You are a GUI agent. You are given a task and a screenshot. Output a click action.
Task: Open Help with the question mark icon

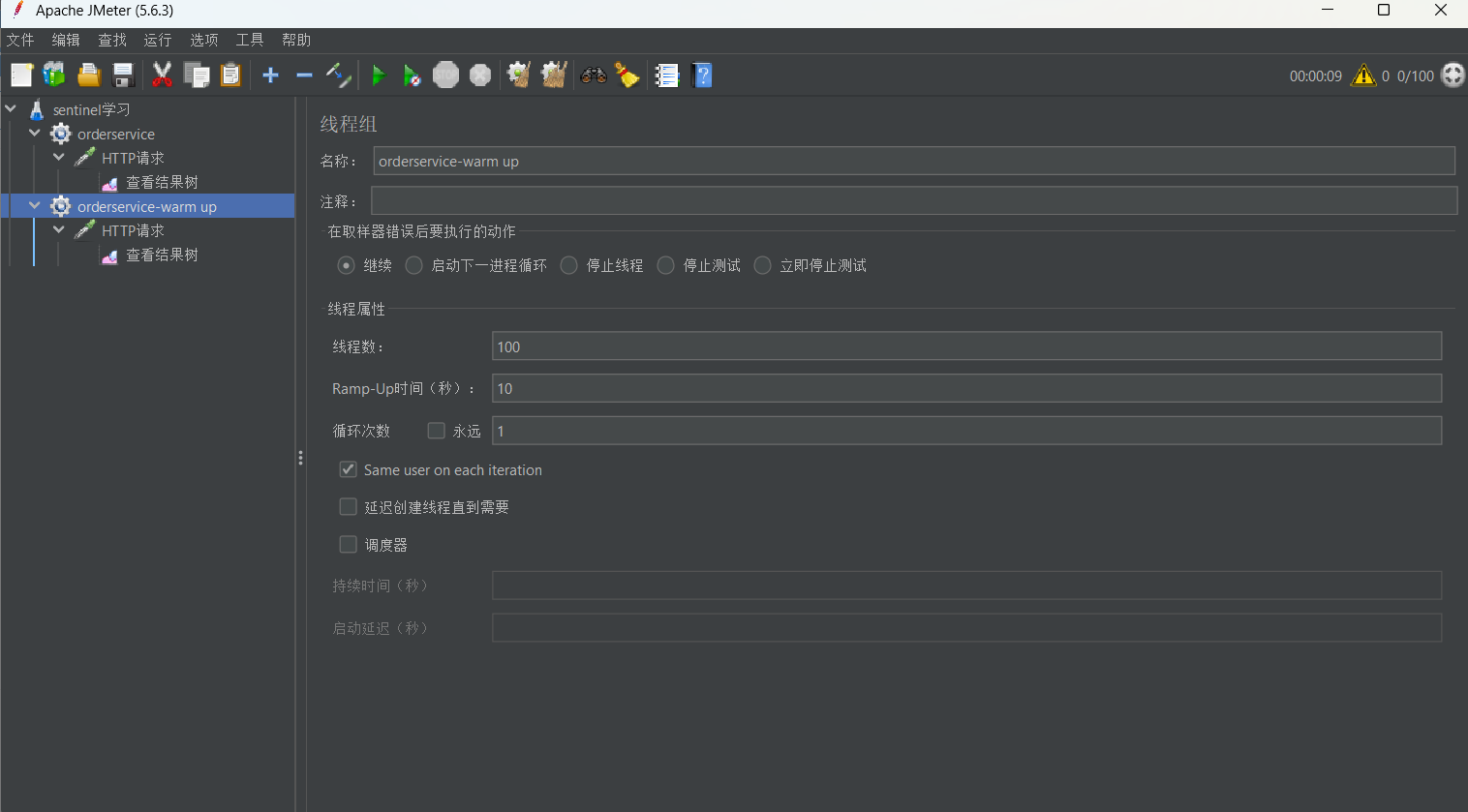point(702,75)
